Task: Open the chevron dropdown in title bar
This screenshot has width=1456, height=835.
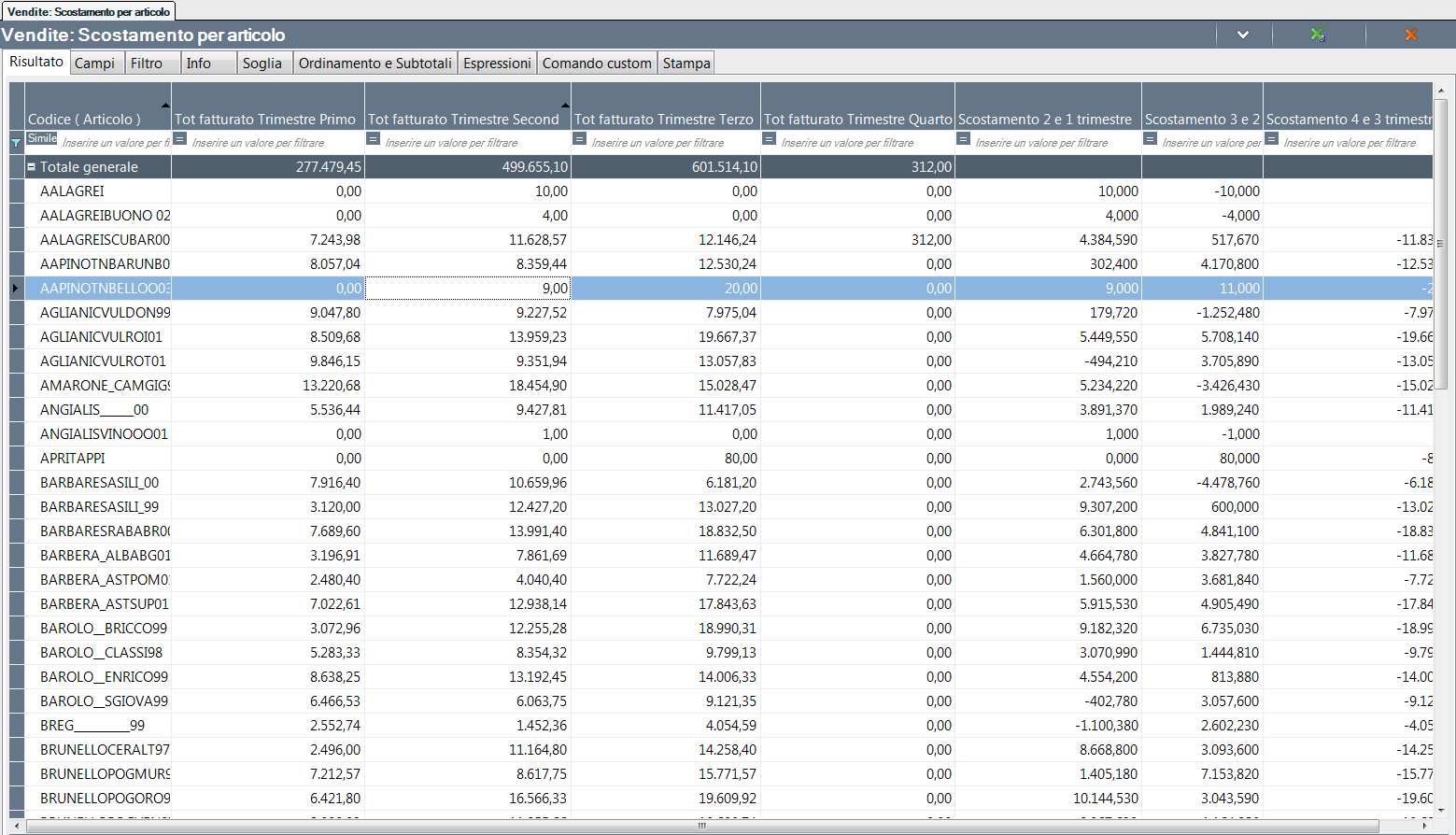Action: (1243, 35)
